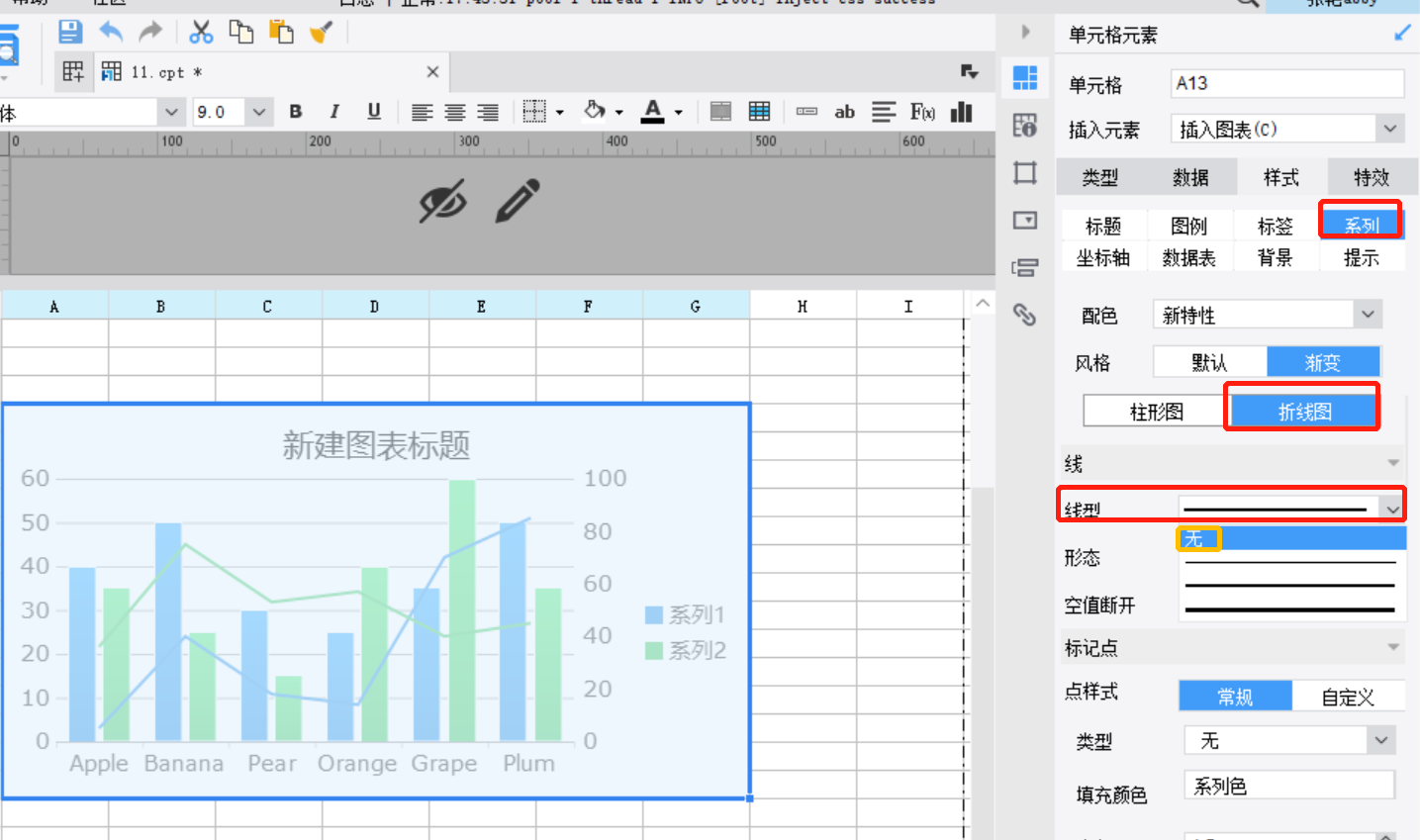Open the cell elements panel in sidebar

point(1025,77)
